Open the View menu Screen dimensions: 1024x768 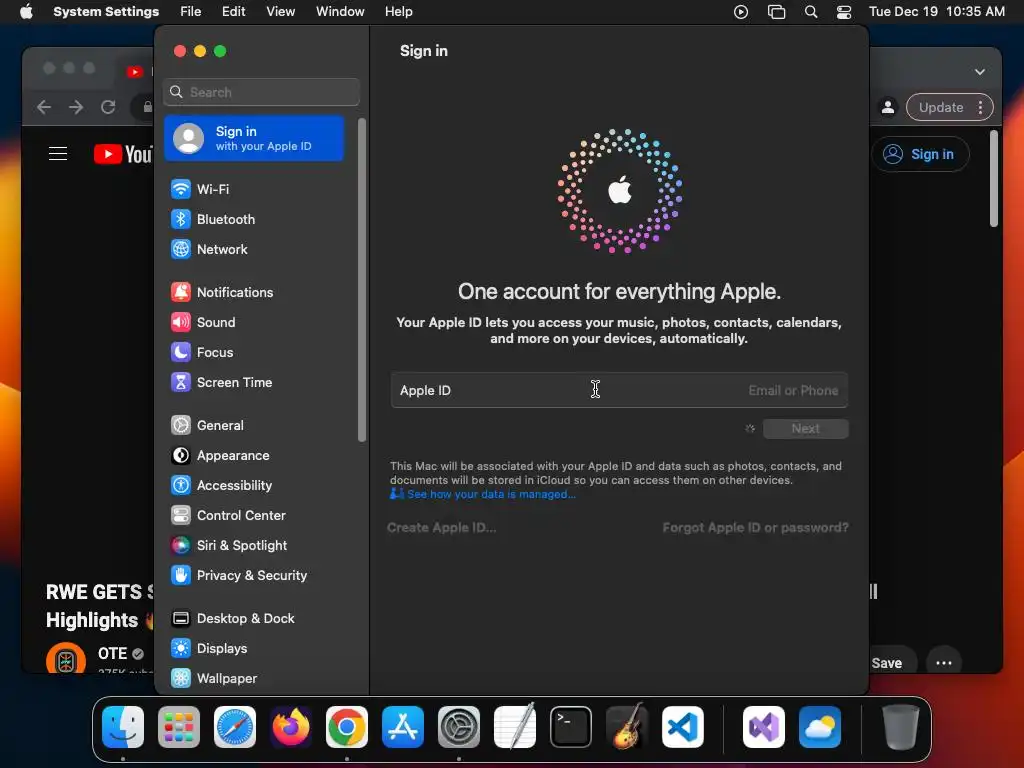pyautogui.click(x=281, y=12)
